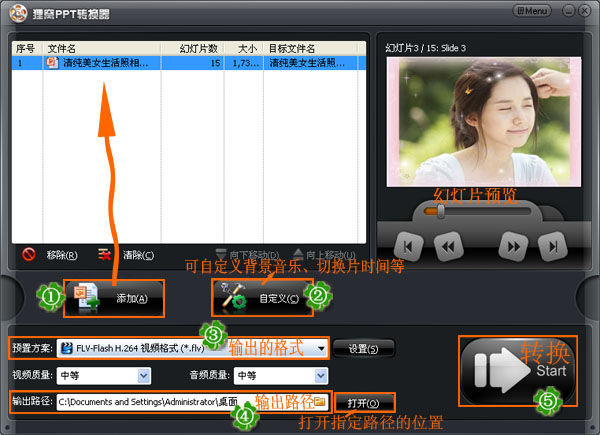Open the Customize (自定义) settings button
Screen dimensions: 600x435
(262, 298)
